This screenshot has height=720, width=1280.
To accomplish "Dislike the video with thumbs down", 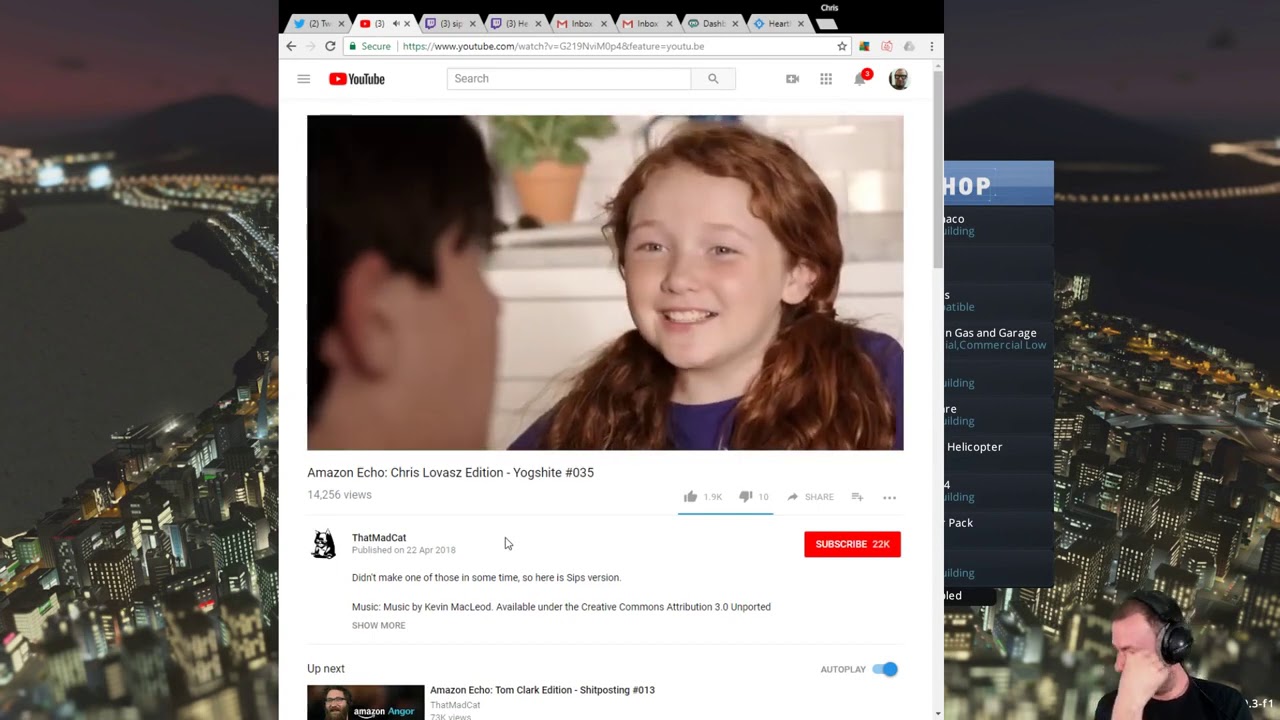I will pos(745,497).
